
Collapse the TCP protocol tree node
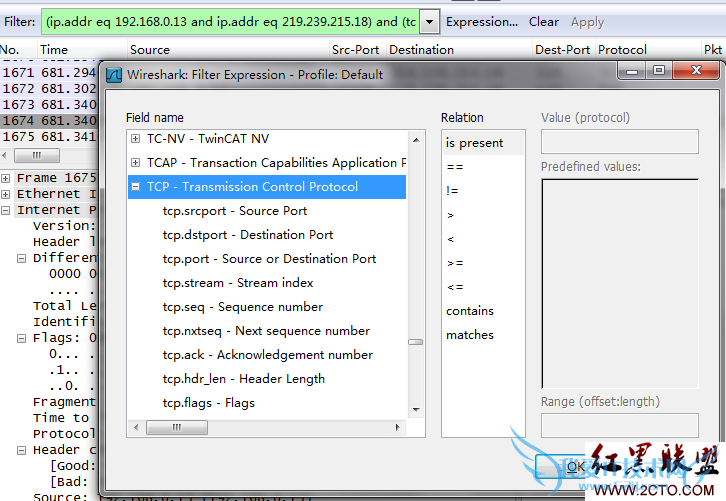pyautogui.click(x=135, y=187)
